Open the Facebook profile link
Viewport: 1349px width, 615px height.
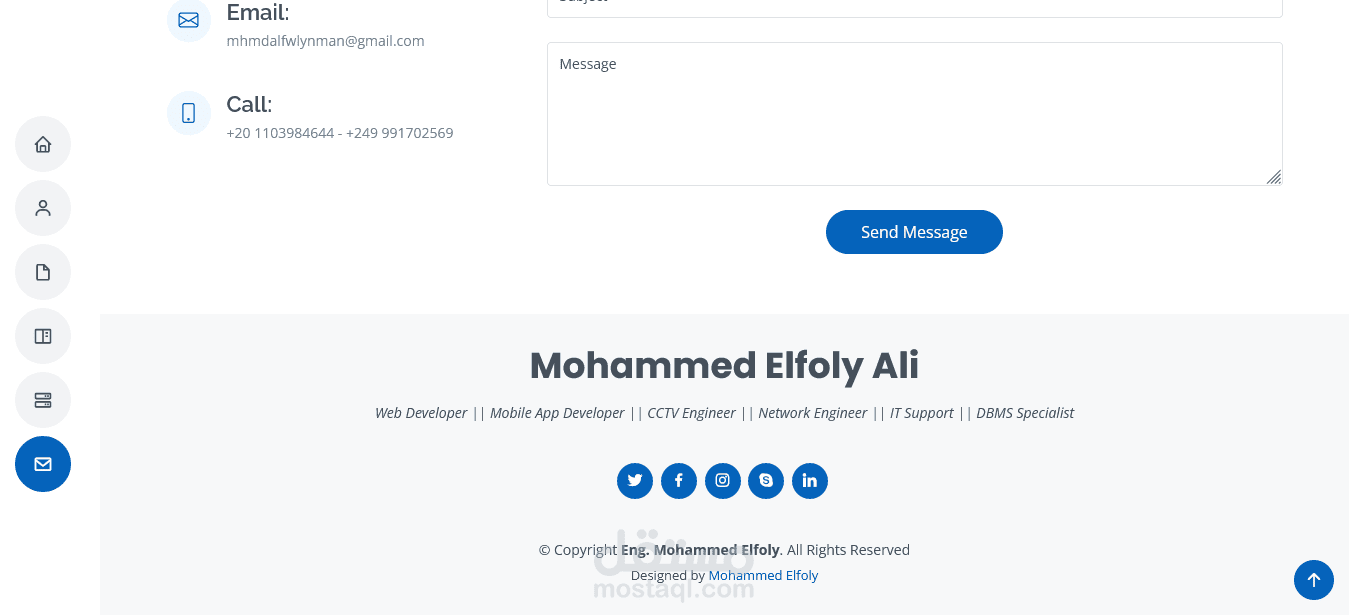click(679, 480)
